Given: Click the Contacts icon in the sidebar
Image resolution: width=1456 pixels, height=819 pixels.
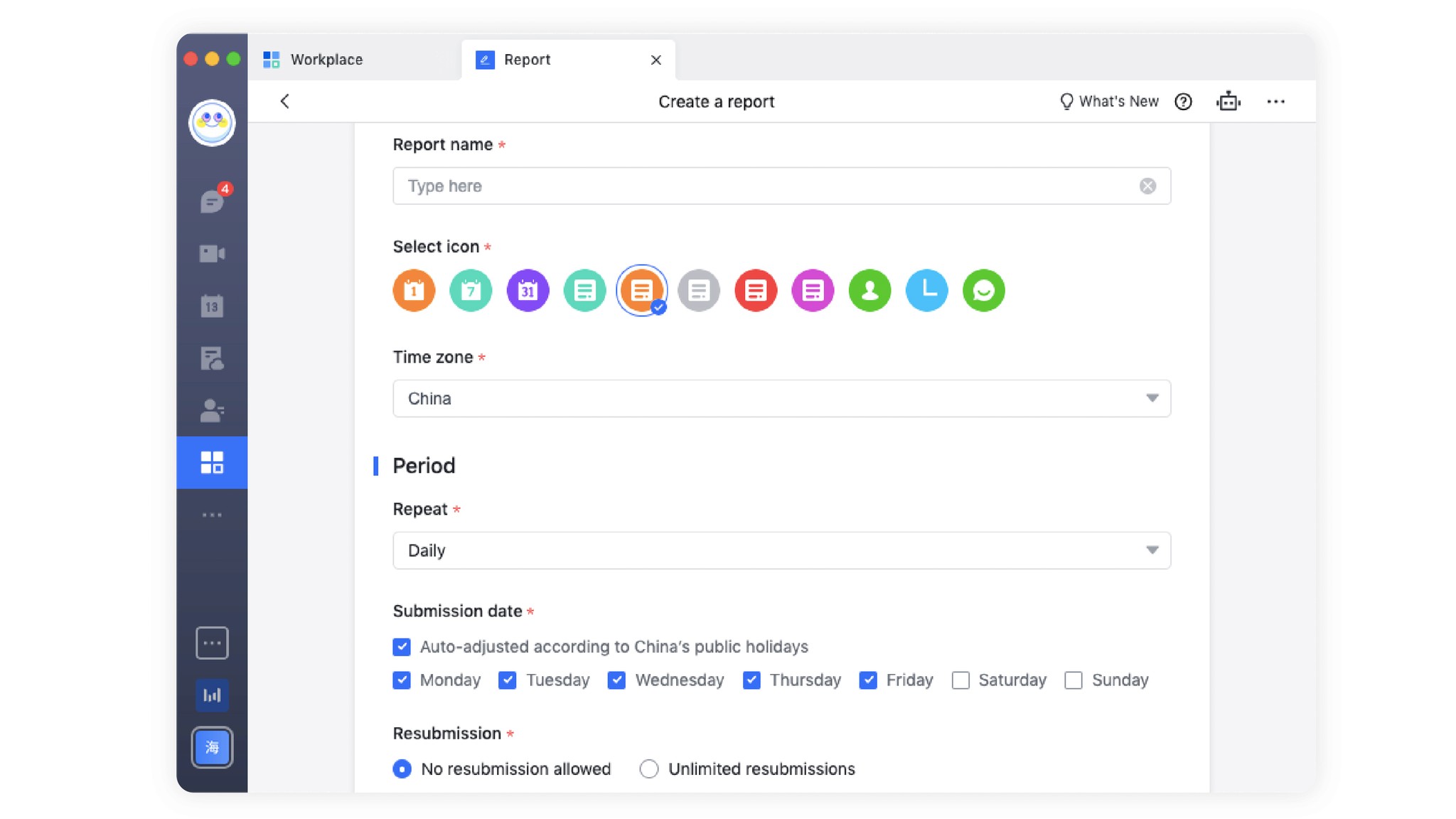Looking at the screenshot, I should 212,410.
